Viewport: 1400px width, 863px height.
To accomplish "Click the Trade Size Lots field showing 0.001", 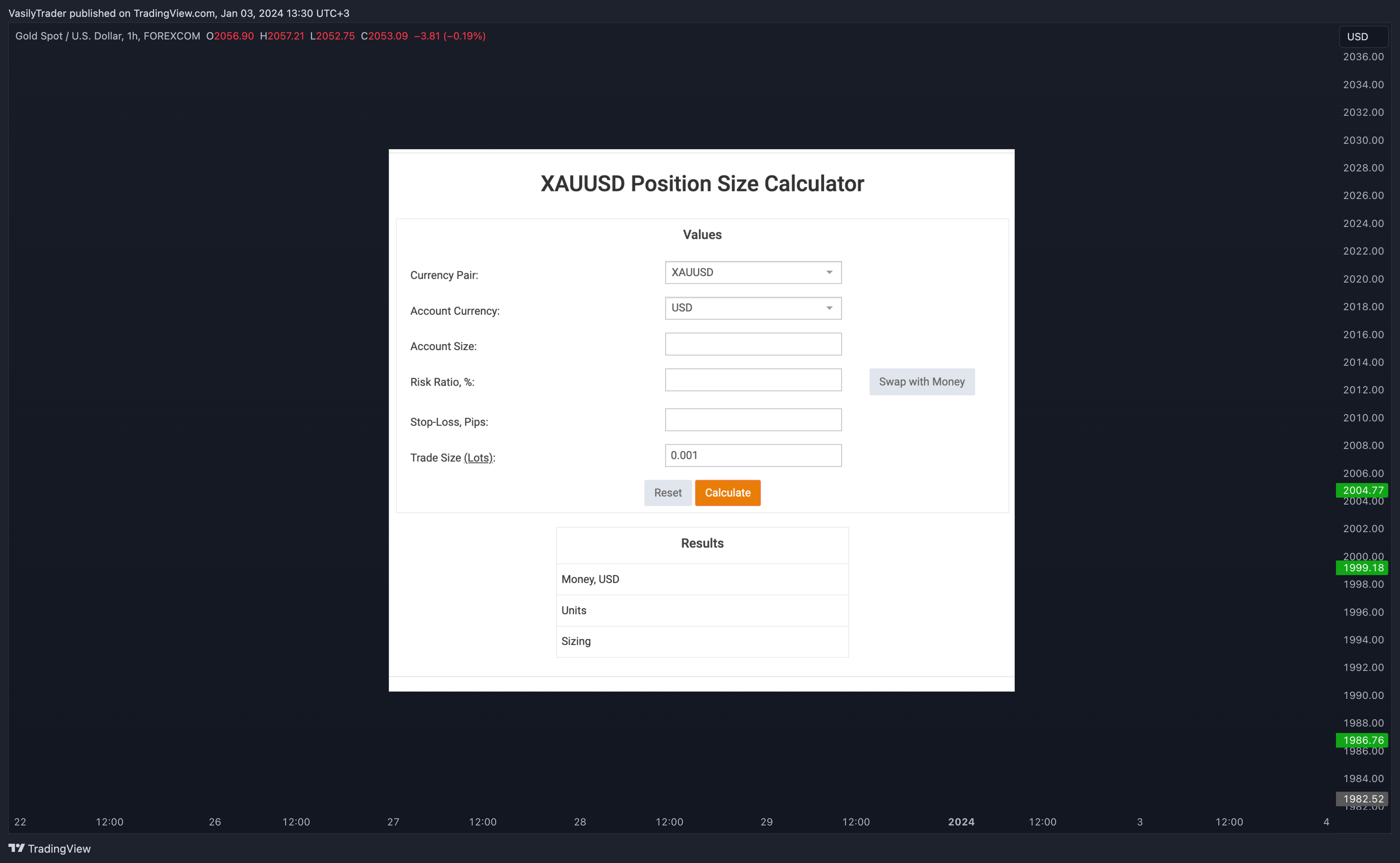I will 753,455.
